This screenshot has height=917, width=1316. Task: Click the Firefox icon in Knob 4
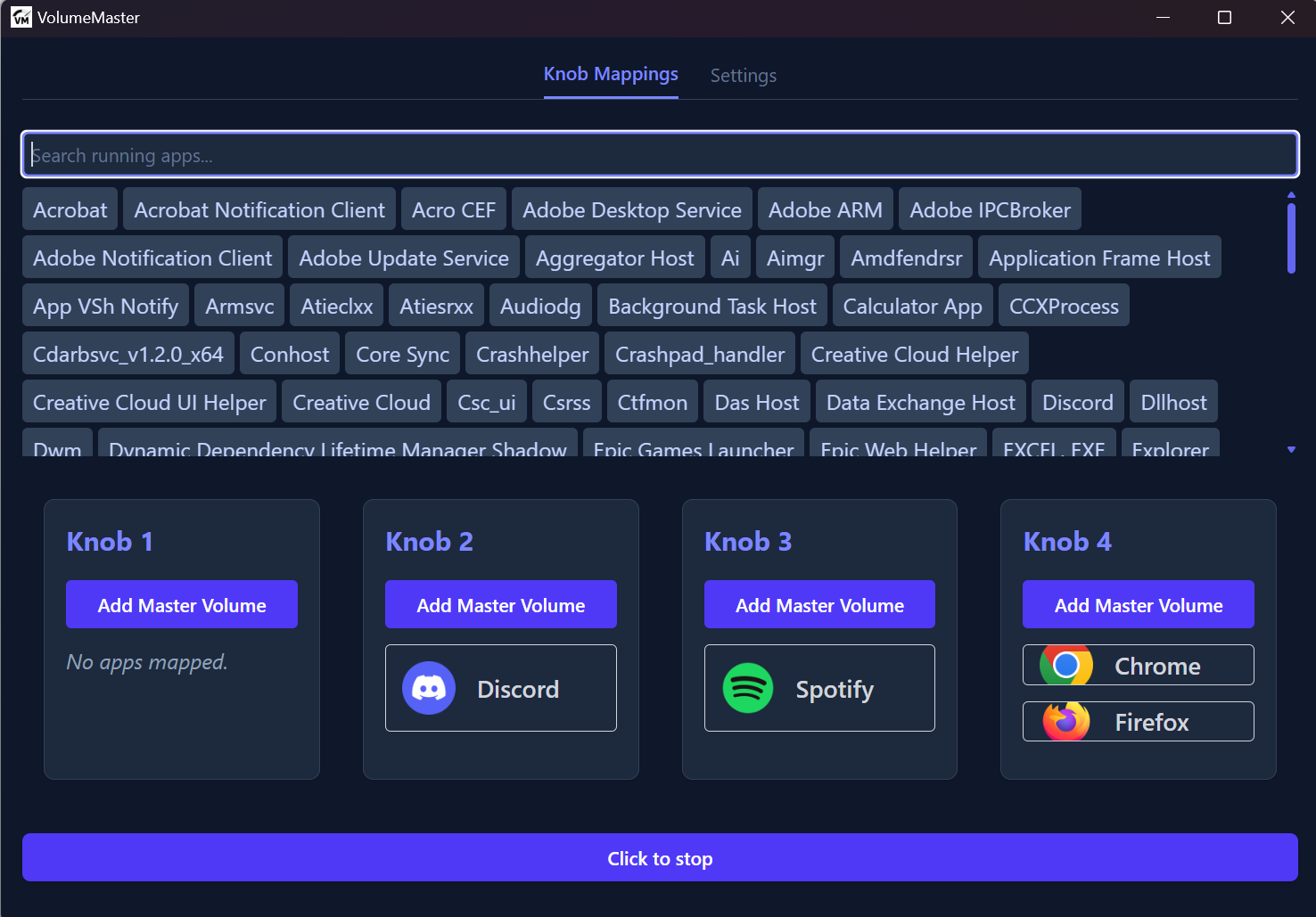(1066, 722)
